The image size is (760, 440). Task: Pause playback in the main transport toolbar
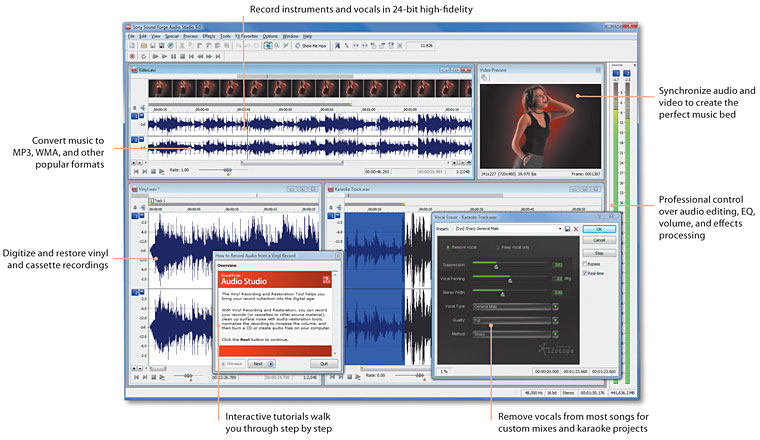click(174, 57)
